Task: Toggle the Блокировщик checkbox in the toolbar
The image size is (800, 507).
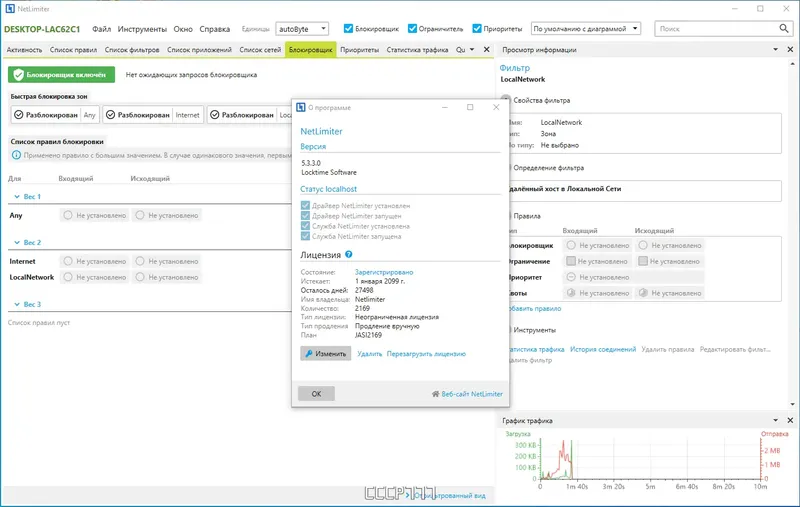Action: [348, 29]
